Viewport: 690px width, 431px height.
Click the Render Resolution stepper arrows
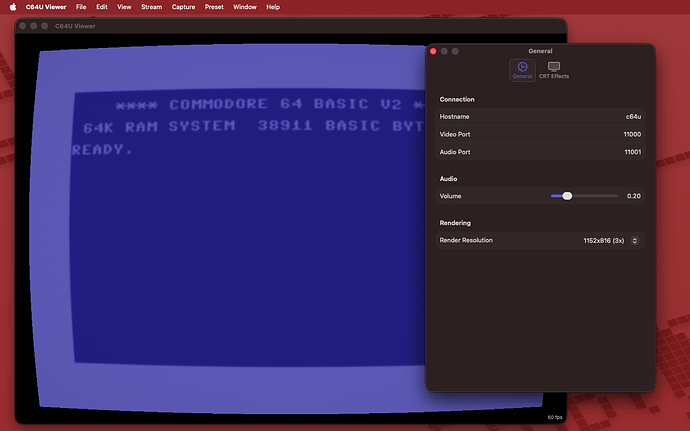tap(635, 240)
